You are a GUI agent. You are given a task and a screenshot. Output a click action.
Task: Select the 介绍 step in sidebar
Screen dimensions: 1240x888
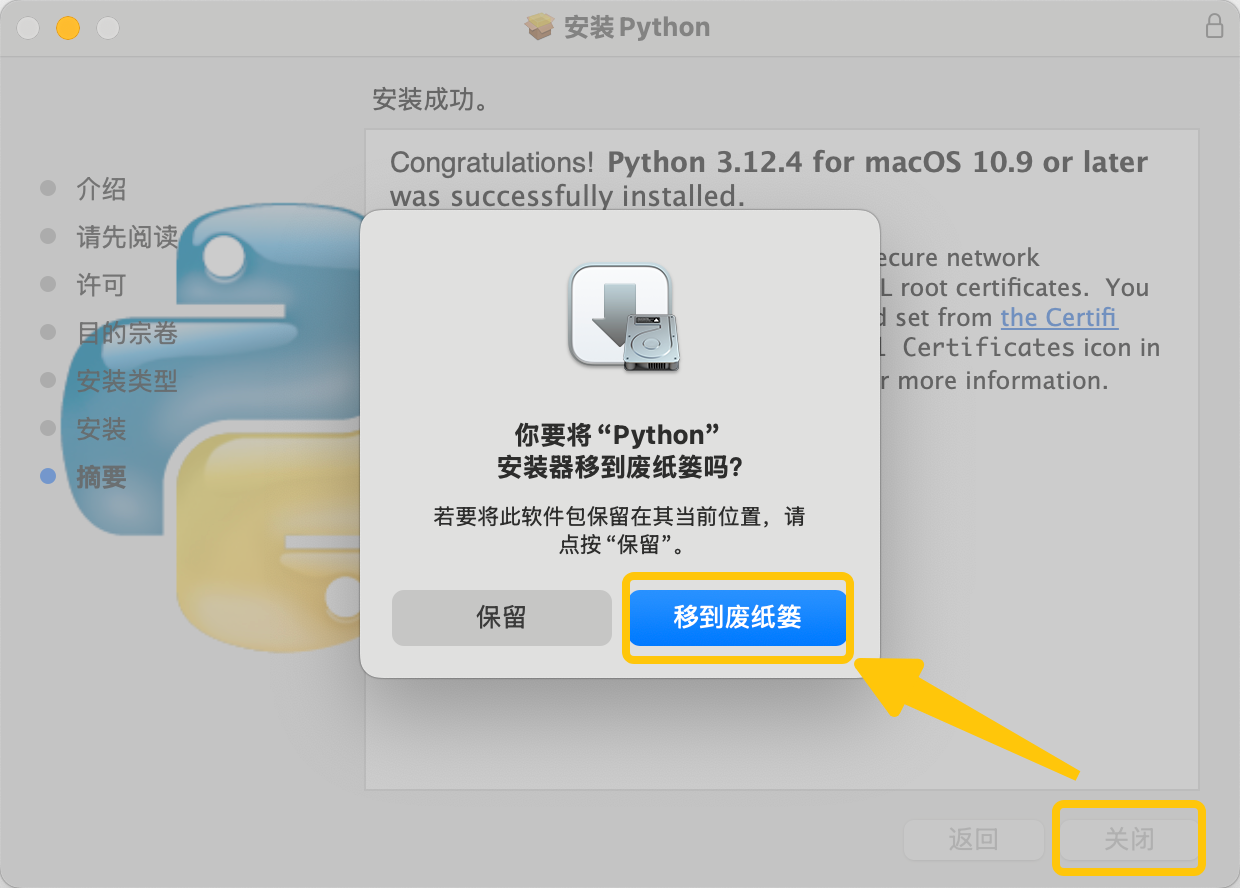pyautogui.click(x=103, y=188)
